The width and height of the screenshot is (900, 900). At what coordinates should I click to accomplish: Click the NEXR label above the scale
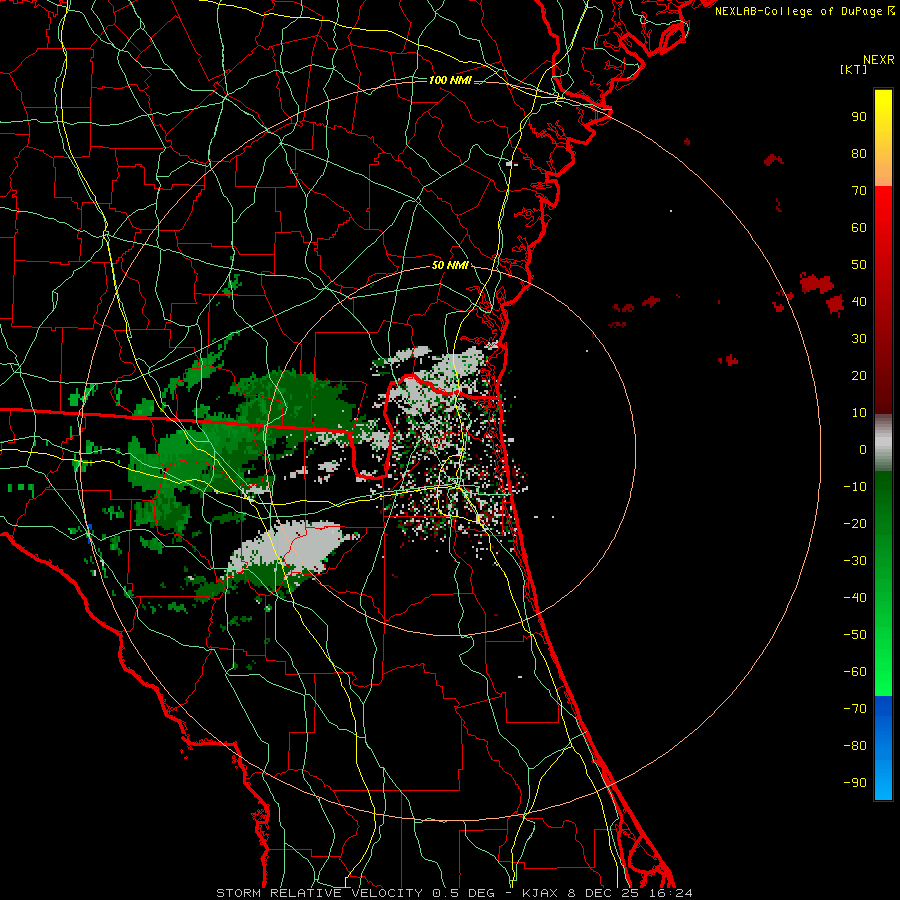click(x=878, y=60)
